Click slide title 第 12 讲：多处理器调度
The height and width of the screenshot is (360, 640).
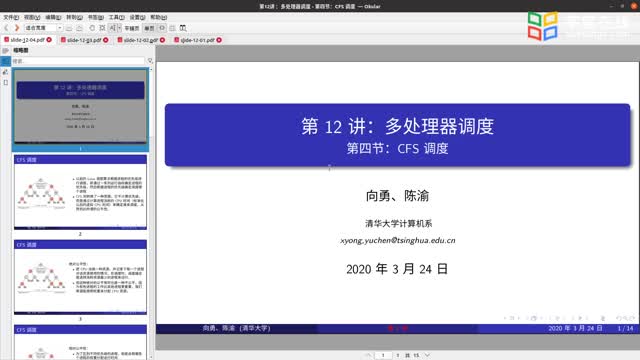pos(398,126)
